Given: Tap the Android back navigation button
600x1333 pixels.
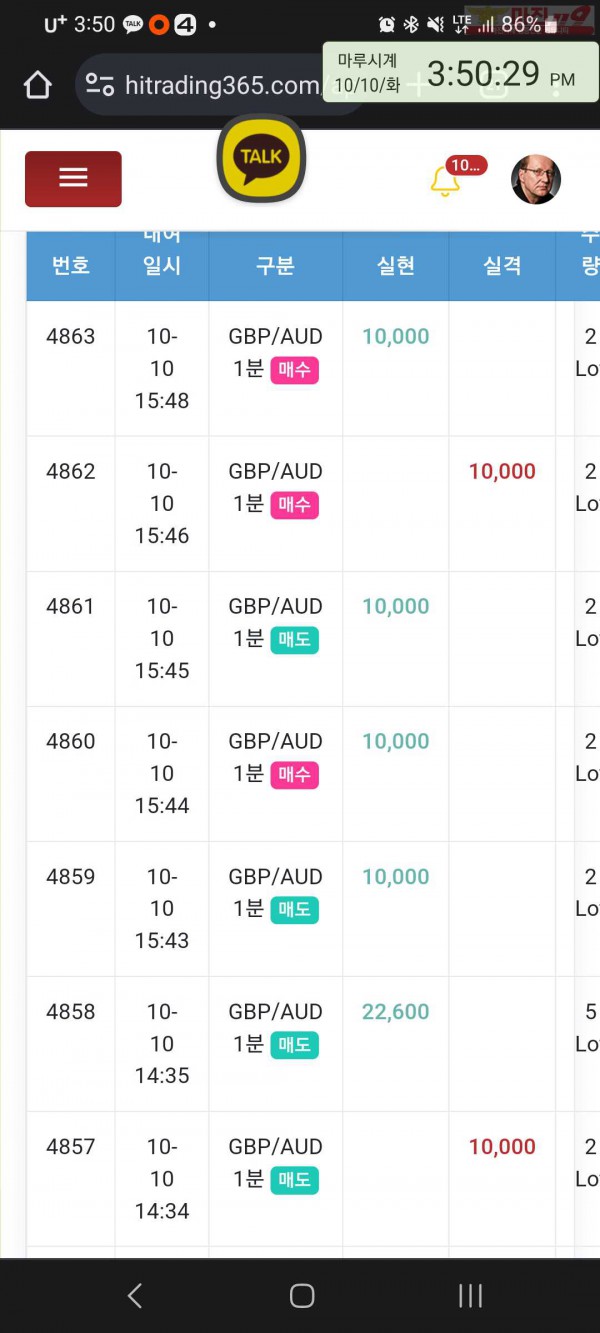Looking at the screenshot, I should click(135, 1296).
